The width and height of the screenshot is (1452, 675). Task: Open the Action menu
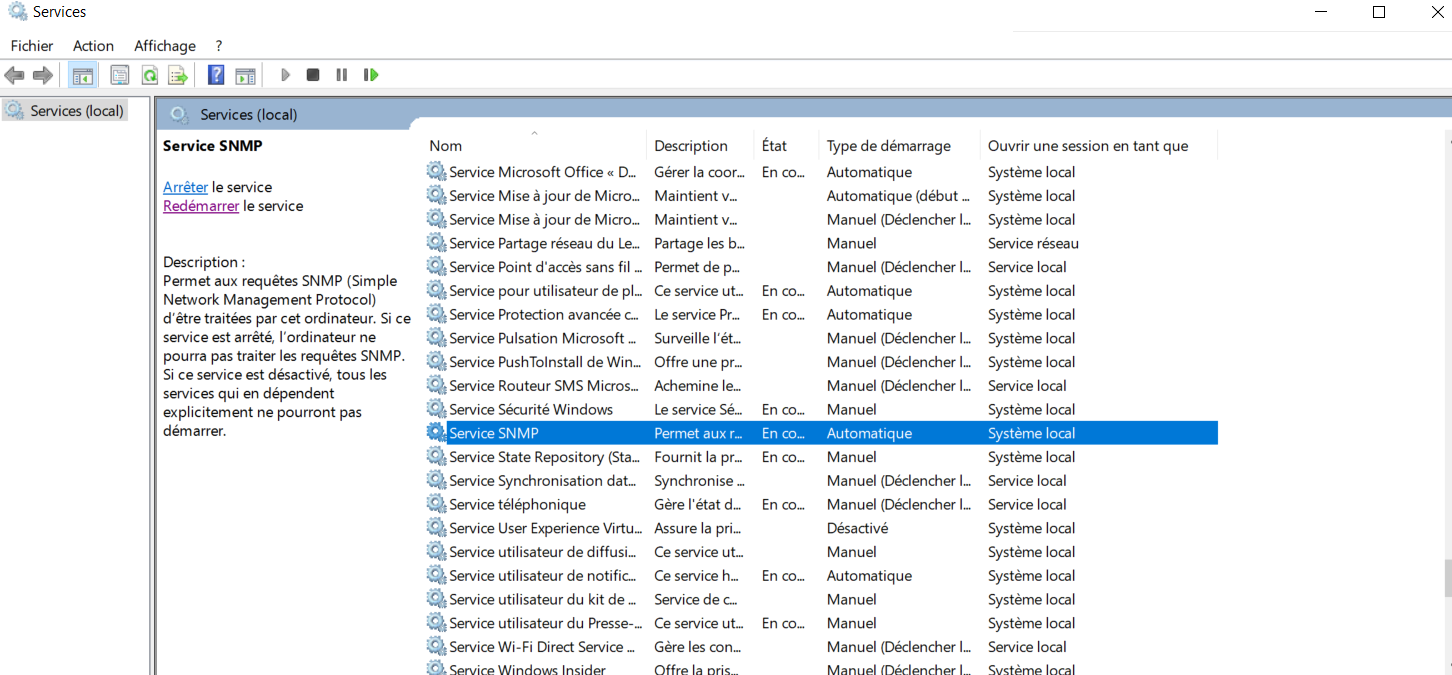click(x=93, y=46)
